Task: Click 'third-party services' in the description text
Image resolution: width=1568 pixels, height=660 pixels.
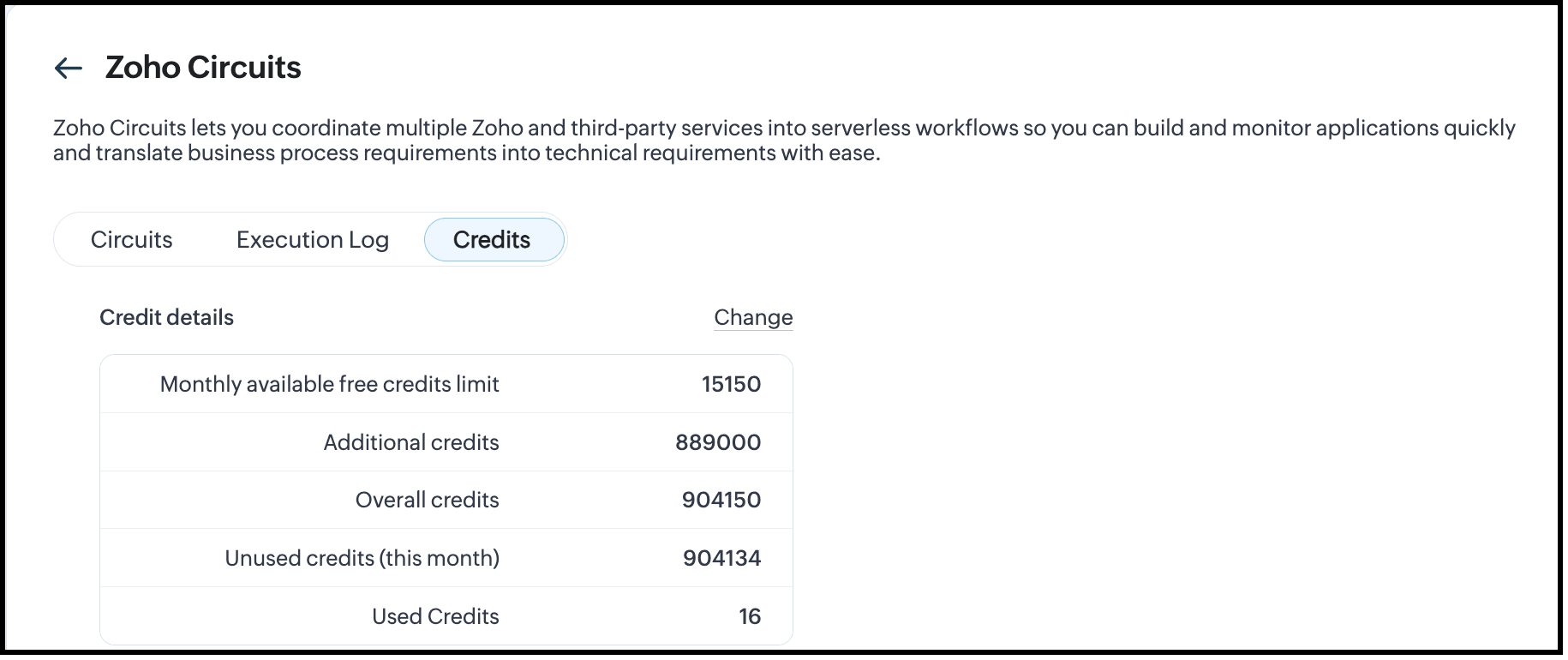Action: (x=667, y=128)
